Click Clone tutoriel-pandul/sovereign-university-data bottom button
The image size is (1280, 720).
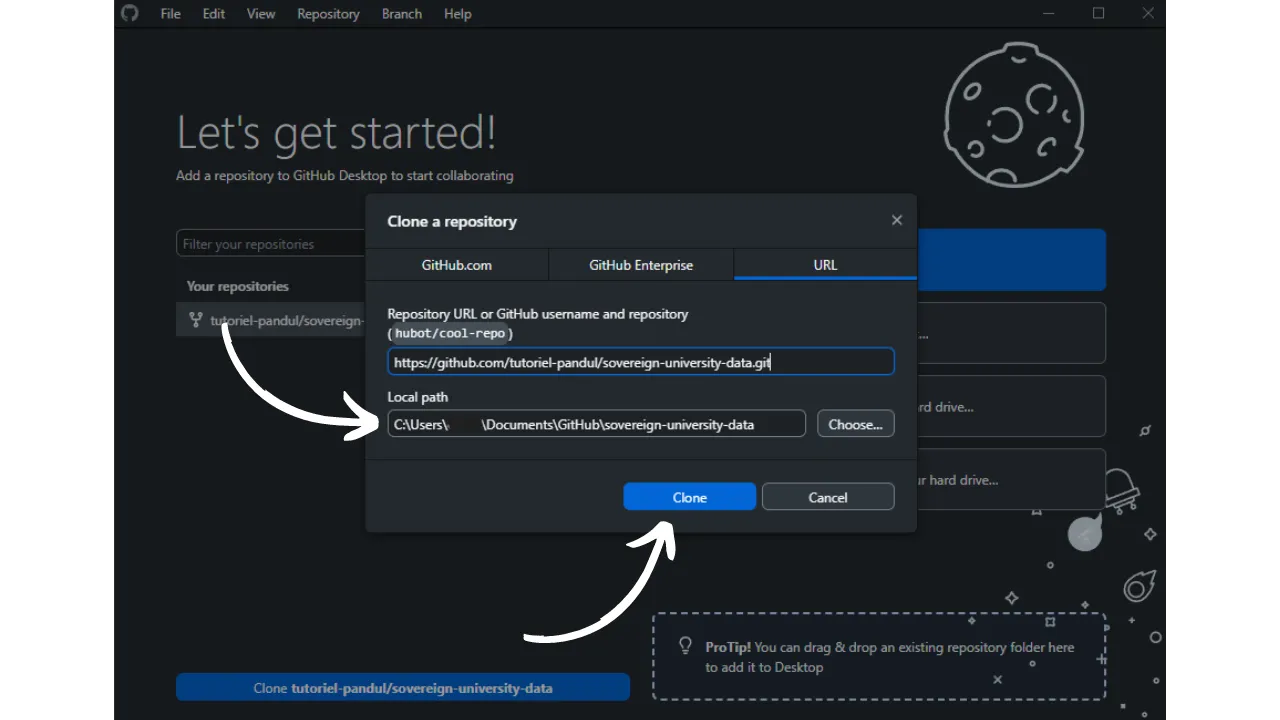(x=403, y=688)
